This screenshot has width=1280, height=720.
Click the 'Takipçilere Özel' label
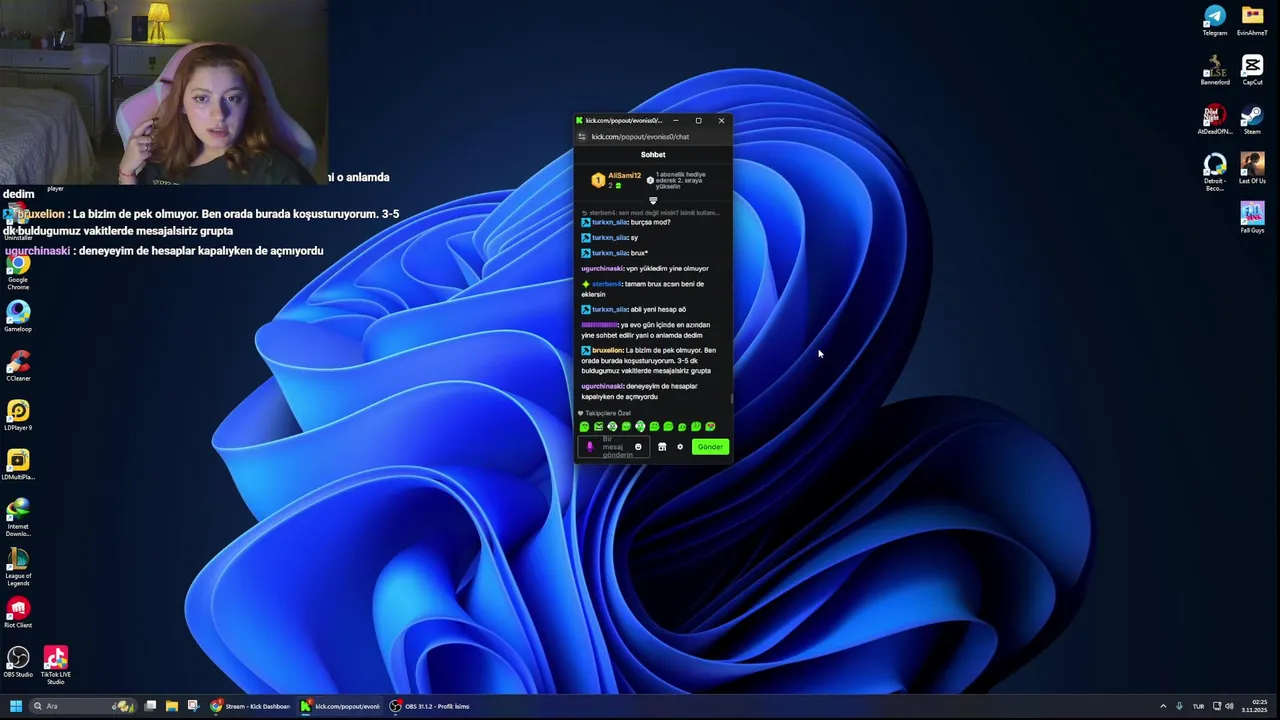[x=608, y=413]
